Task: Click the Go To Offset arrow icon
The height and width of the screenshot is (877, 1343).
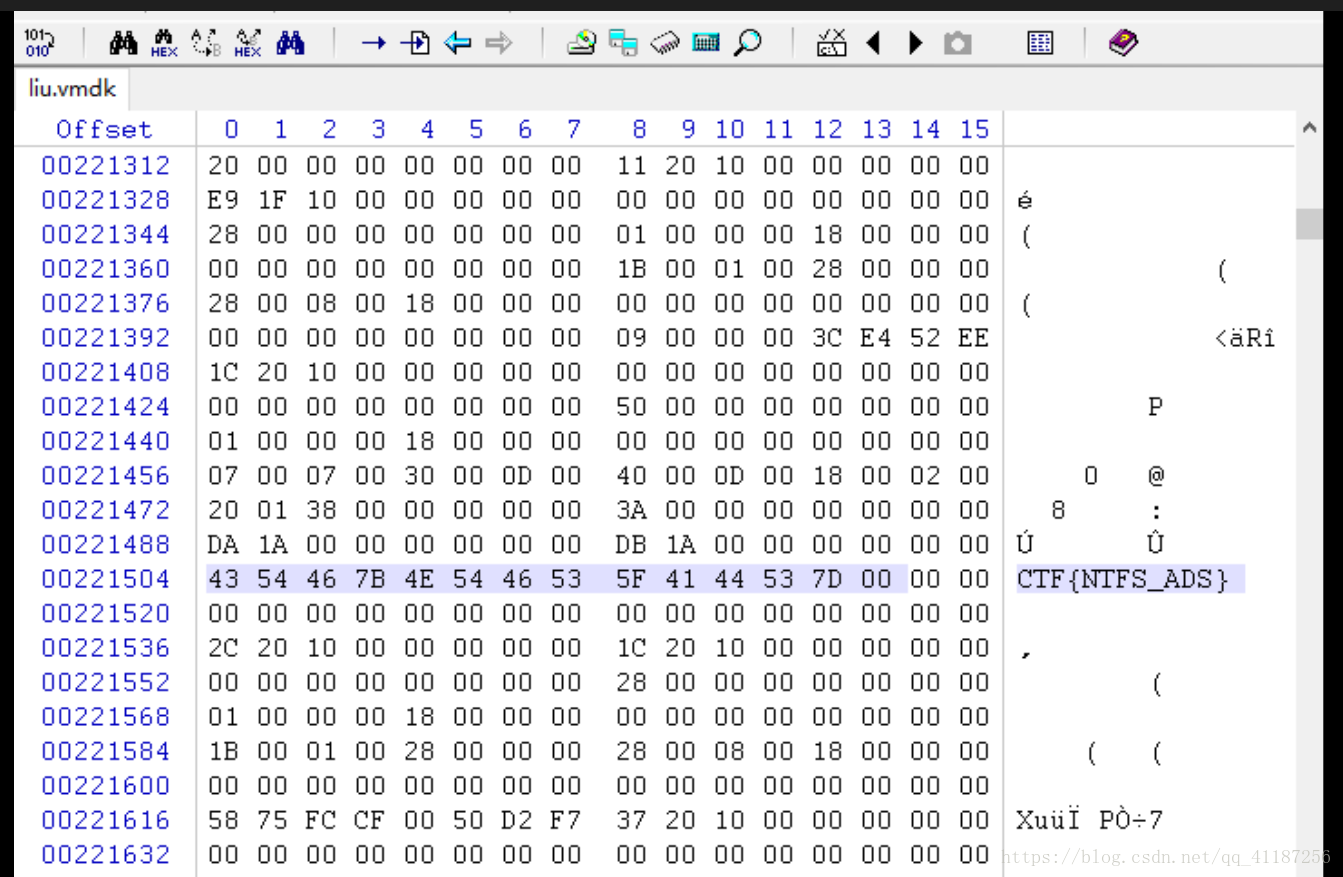Action: [374, 43]
